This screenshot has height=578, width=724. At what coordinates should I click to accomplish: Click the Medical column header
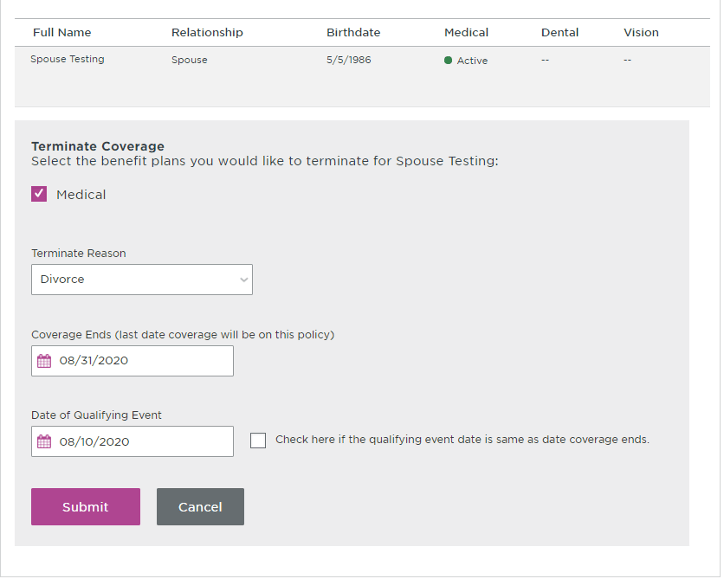[x=466, y=32]
